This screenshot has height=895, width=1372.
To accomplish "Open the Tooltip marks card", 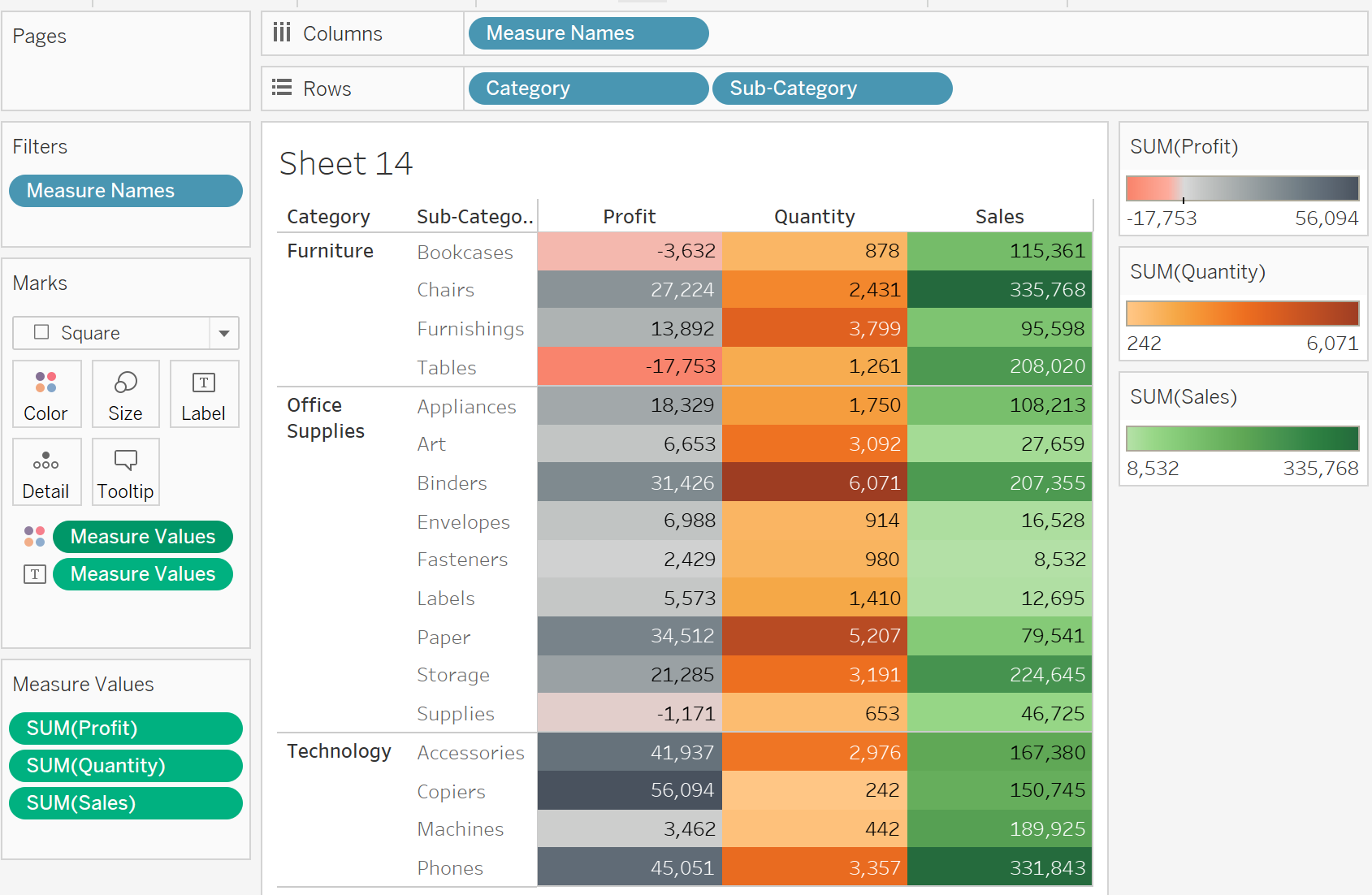I will click(x=125, y=472).
